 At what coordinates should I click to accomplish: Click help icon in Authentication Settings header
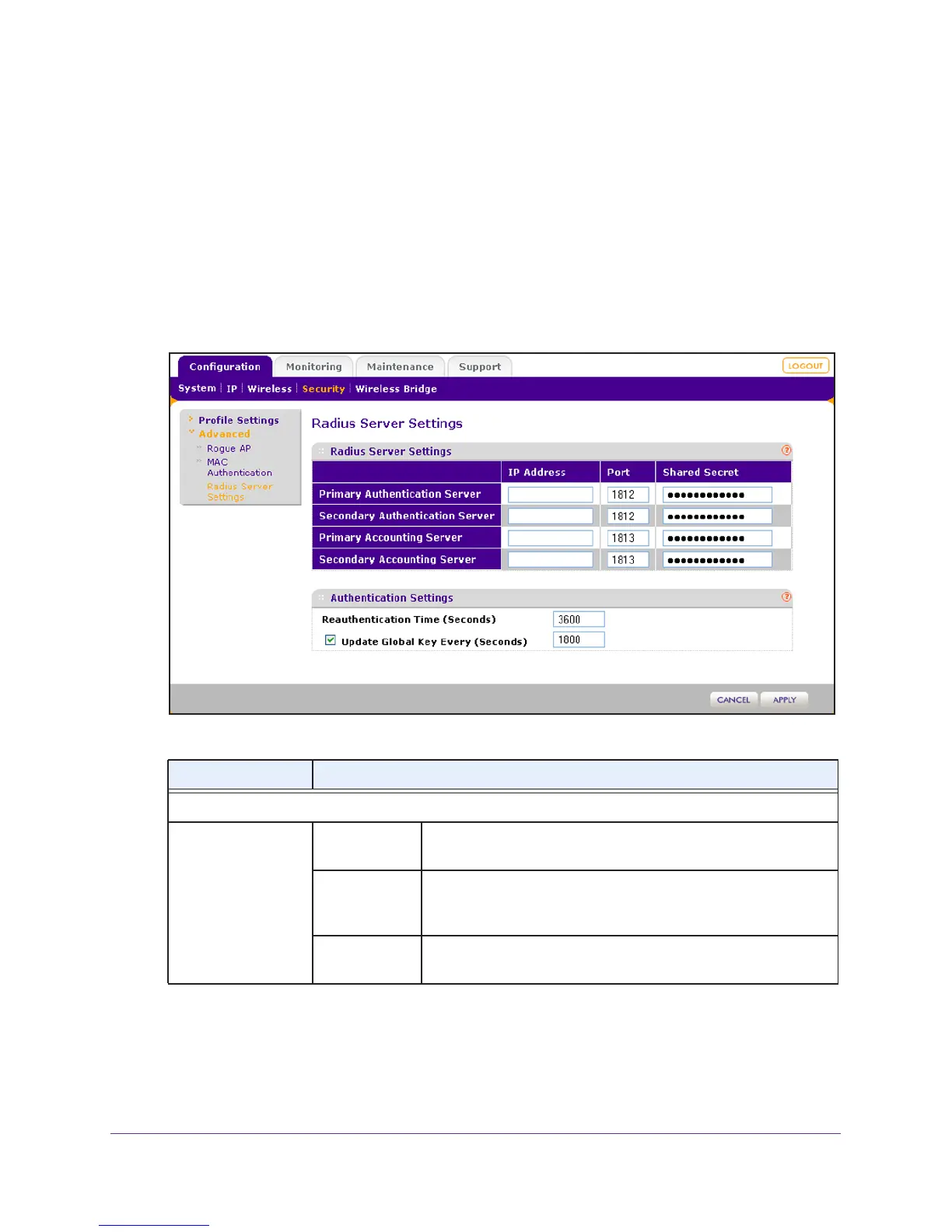point(786,597)
